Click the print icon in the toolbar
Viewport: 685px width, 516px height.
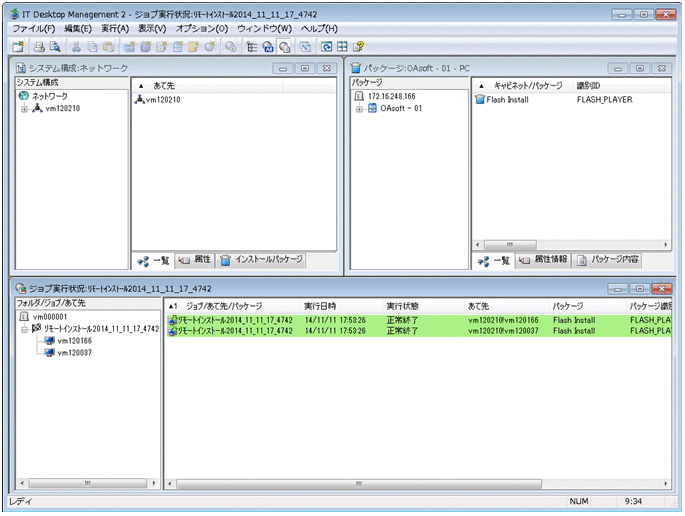[39, 47]
